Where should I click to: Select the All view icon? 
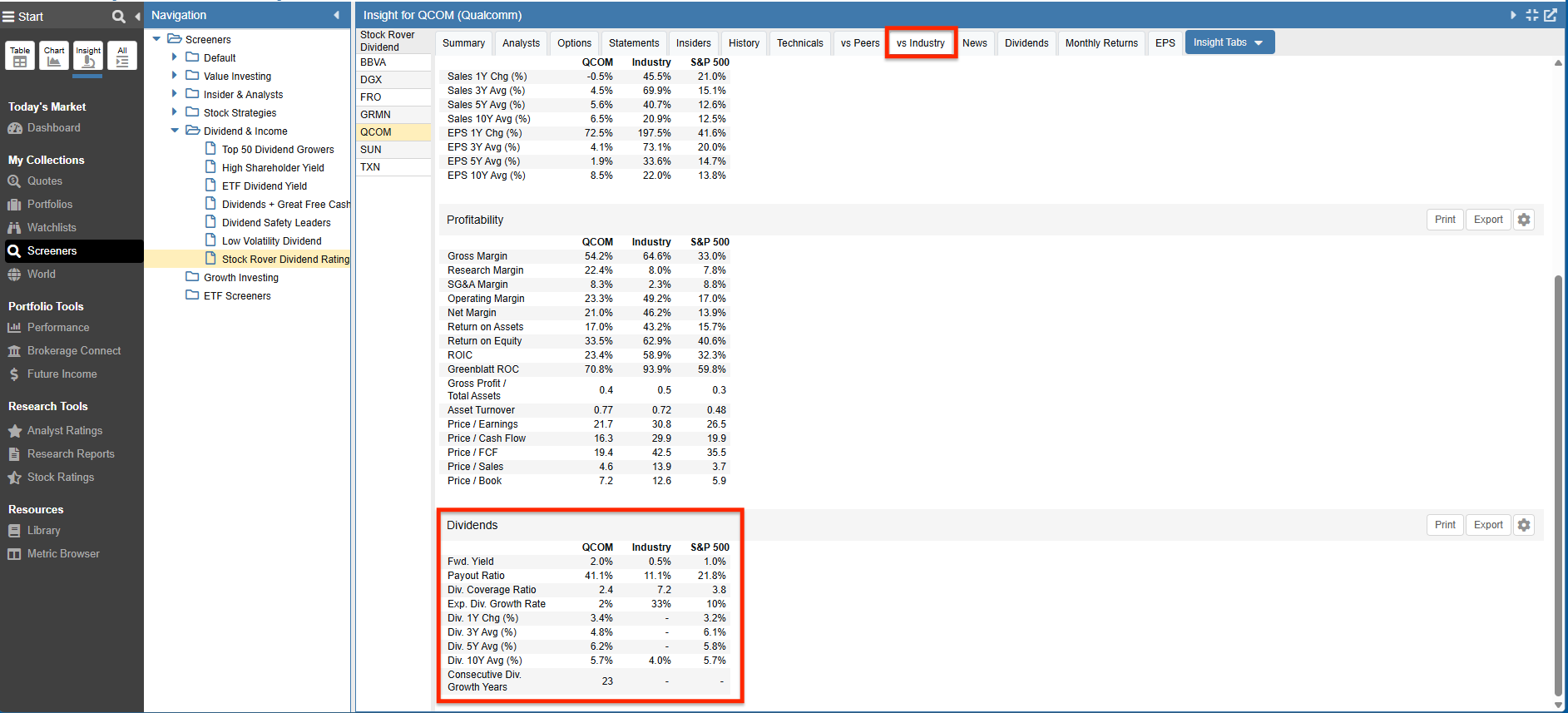click(122, 56)
